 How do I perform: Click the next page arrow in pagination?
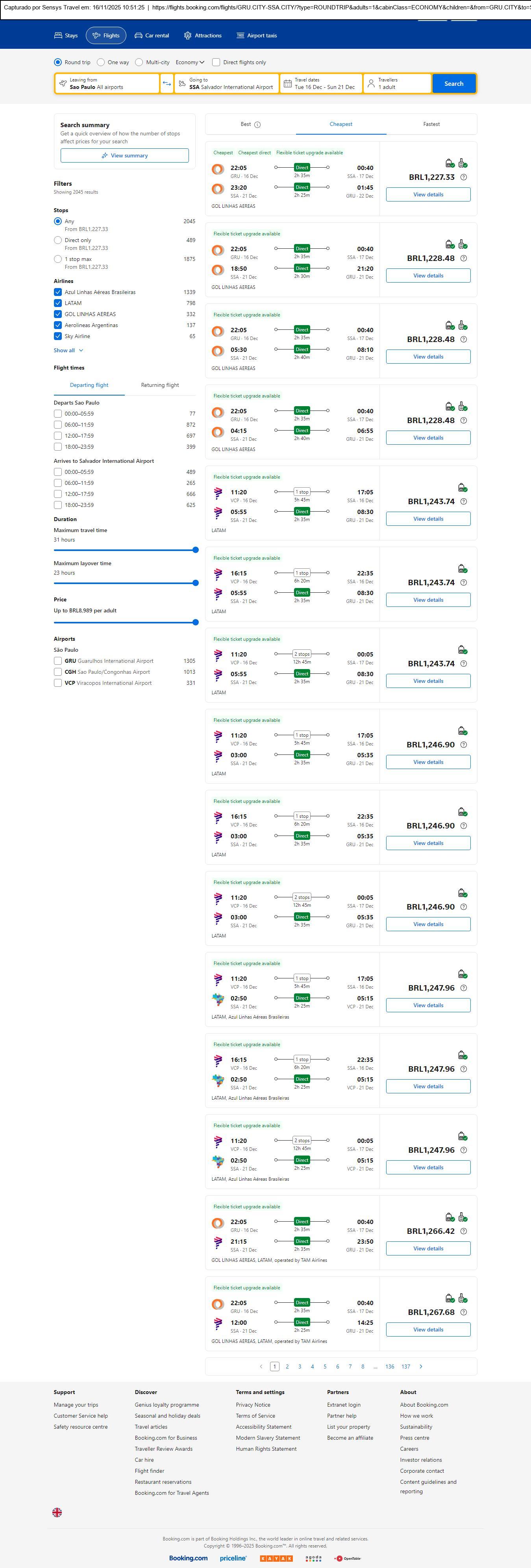(x=421, y=1366)
